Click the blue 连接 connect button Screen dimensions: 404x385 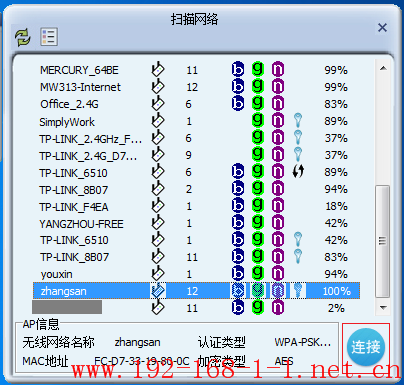click(366, 347)
